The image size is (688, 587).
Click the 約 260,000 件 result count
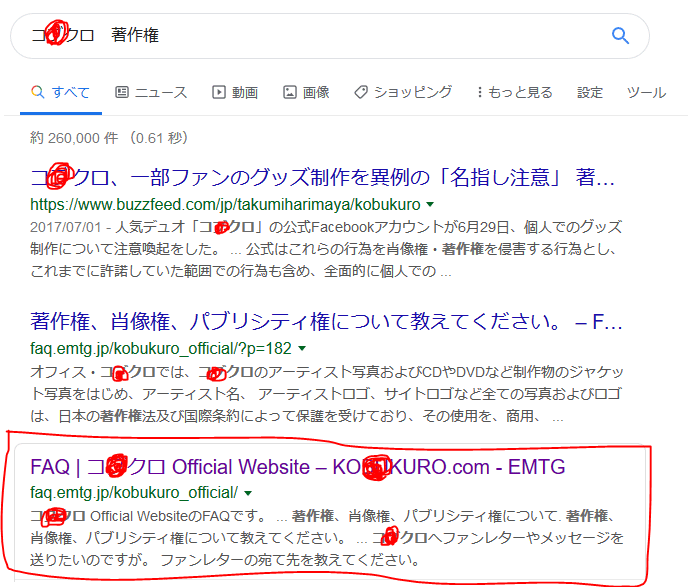coord(74,138)
